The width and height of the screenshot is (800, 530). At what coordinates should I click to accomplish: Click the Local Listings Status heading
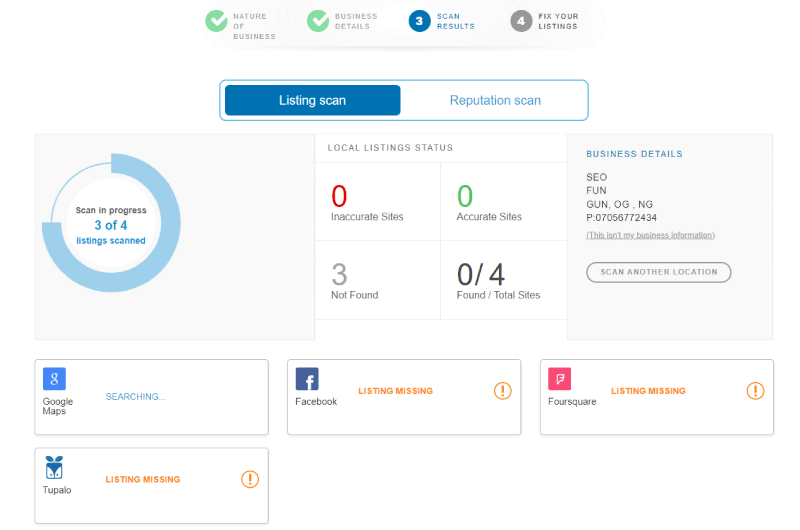390,147
